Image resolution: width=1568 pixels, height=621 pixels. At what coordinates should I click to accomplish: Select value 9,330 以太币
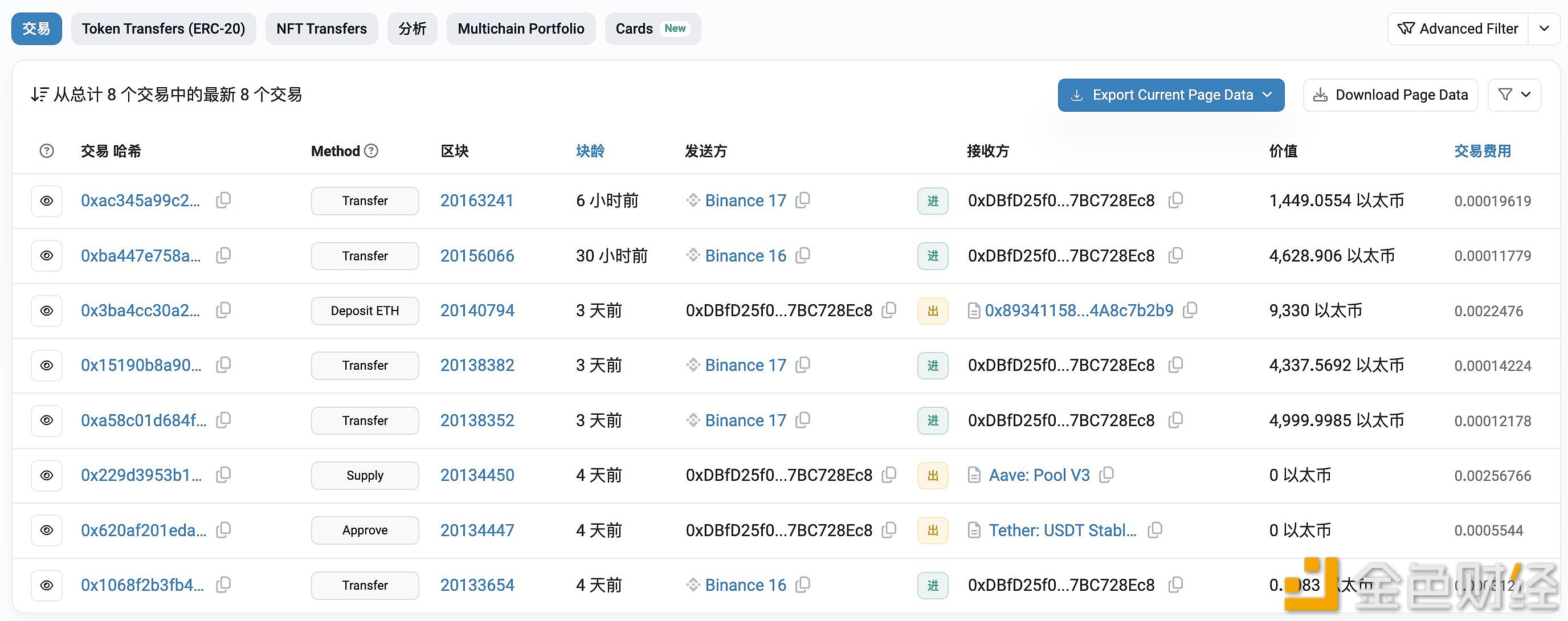point(1316,310)
